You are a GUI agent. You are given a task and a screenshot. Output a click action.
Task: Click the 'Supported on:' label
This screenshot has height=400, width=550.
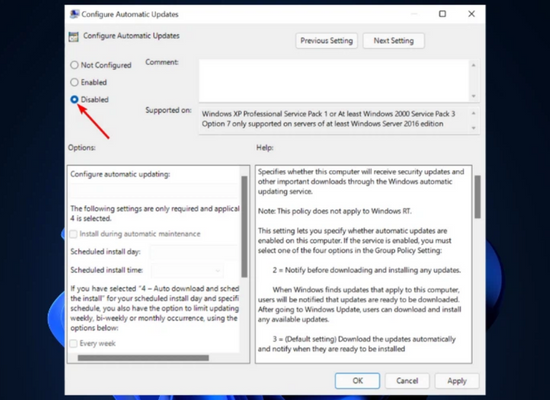(x=168, y=110)
